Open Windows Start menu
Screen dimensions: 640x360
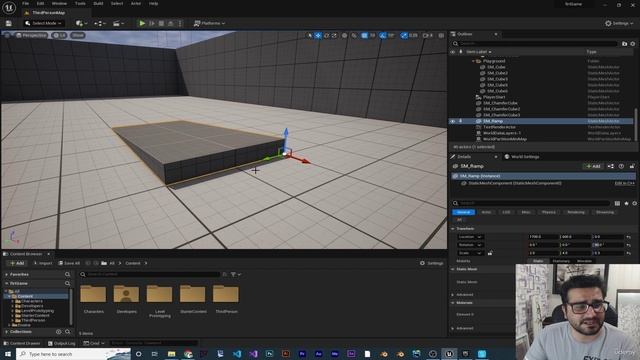pos(8,354)
